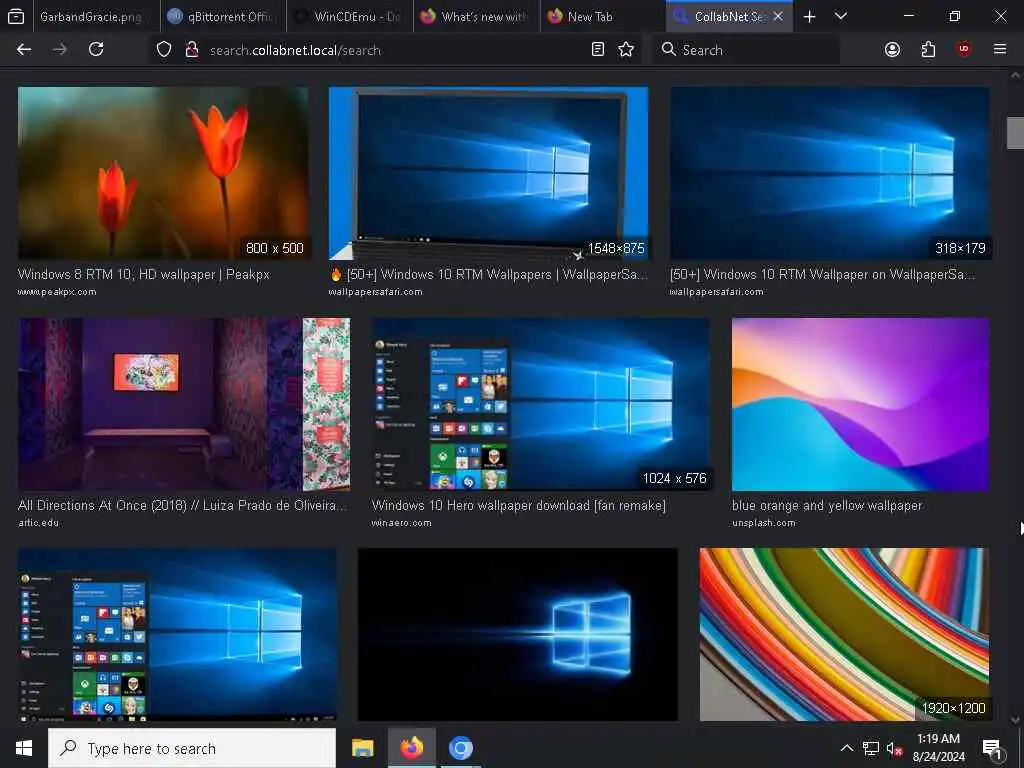Open the clock showing 1:19 AM
1024x768 pixels.
point(938,748)
